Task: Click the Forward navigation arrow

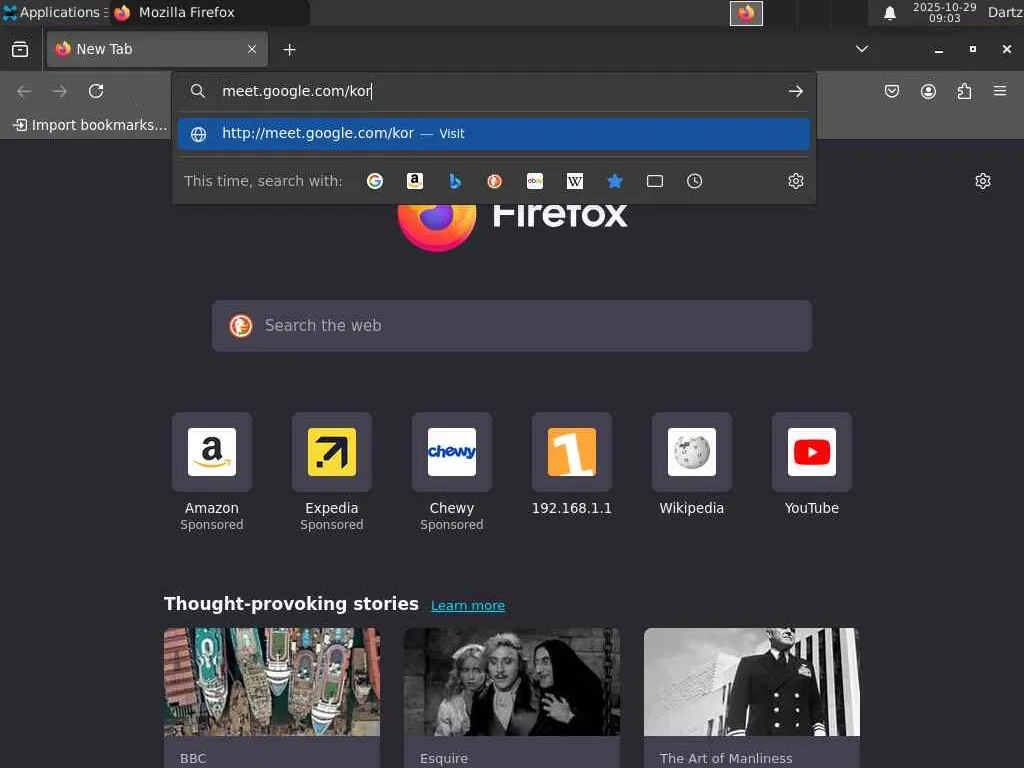Action: (x=60, y=91)
